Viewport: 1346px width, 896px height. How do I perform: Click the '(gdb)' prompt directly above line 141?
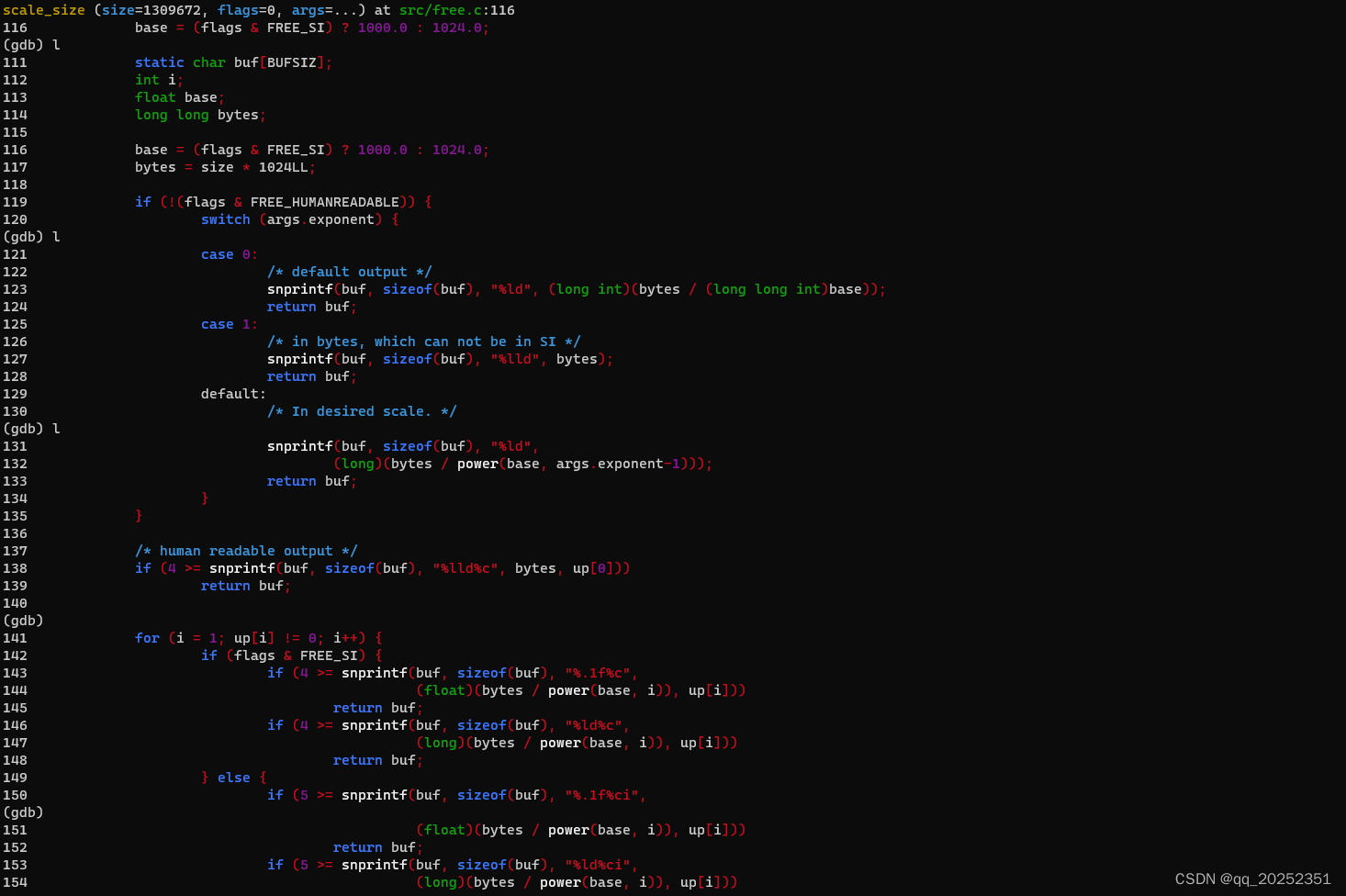tap(23, 621)
